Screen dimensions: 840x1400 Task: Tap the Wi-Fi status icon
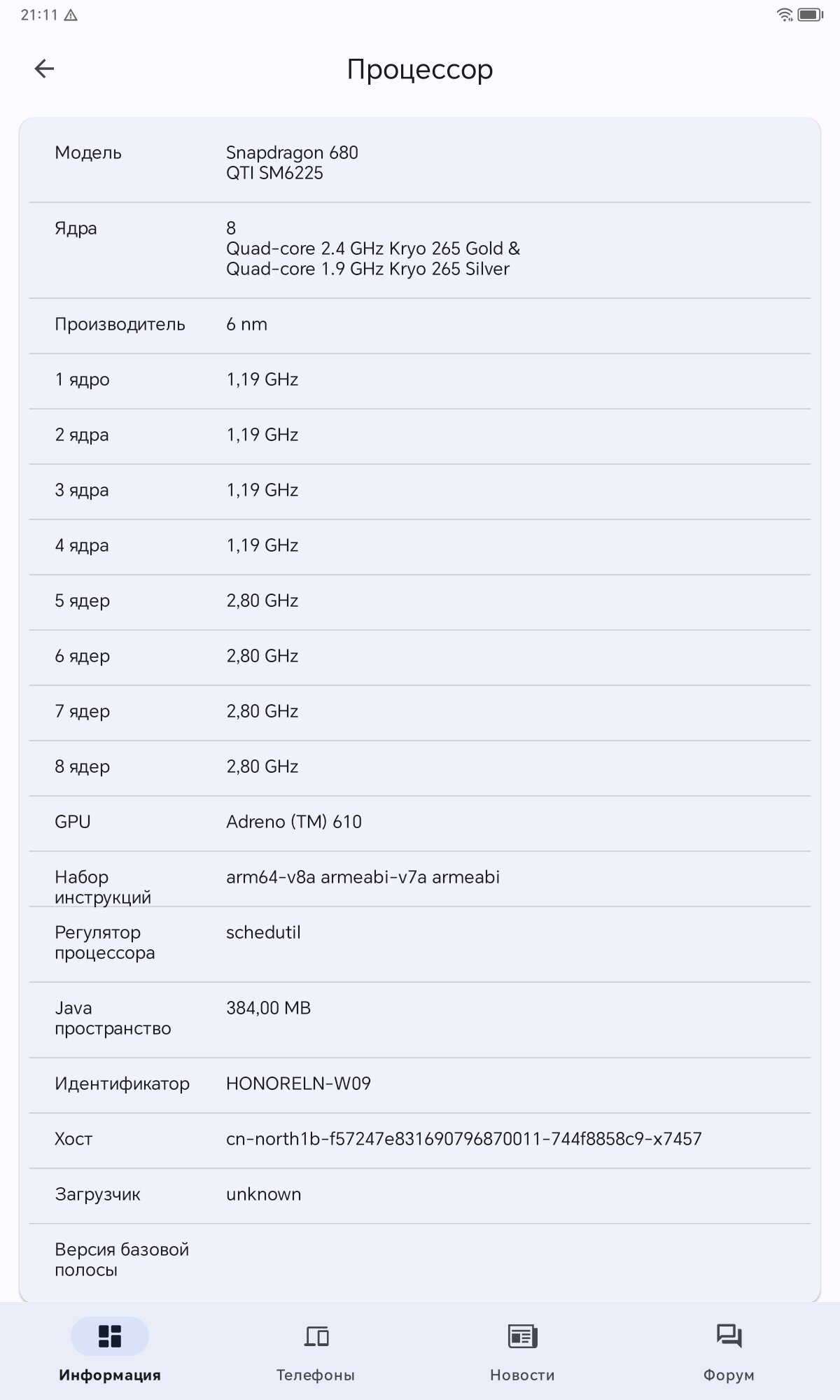point(785,15)
